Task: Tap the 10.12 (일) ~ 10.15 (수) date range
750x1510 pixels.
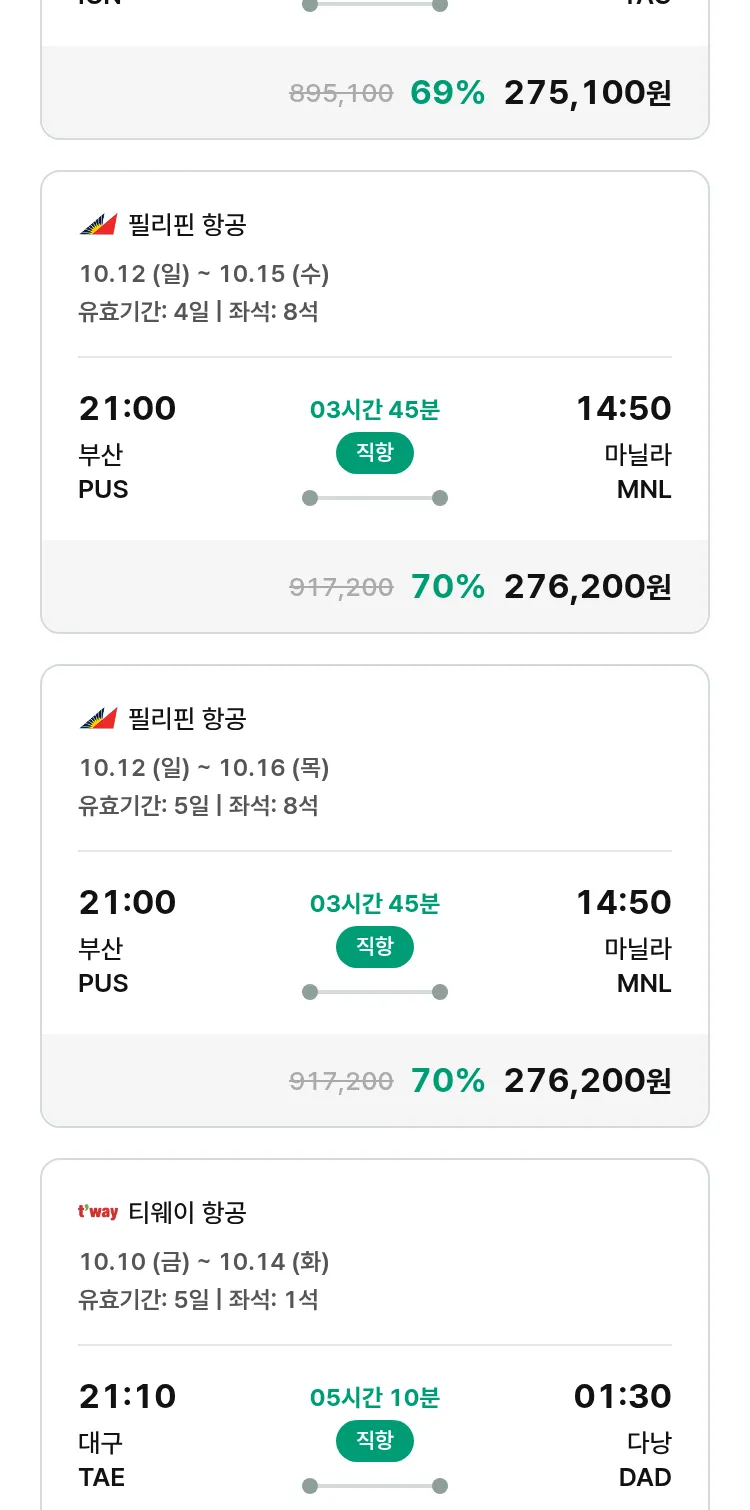Action: [x=204, y=274]
